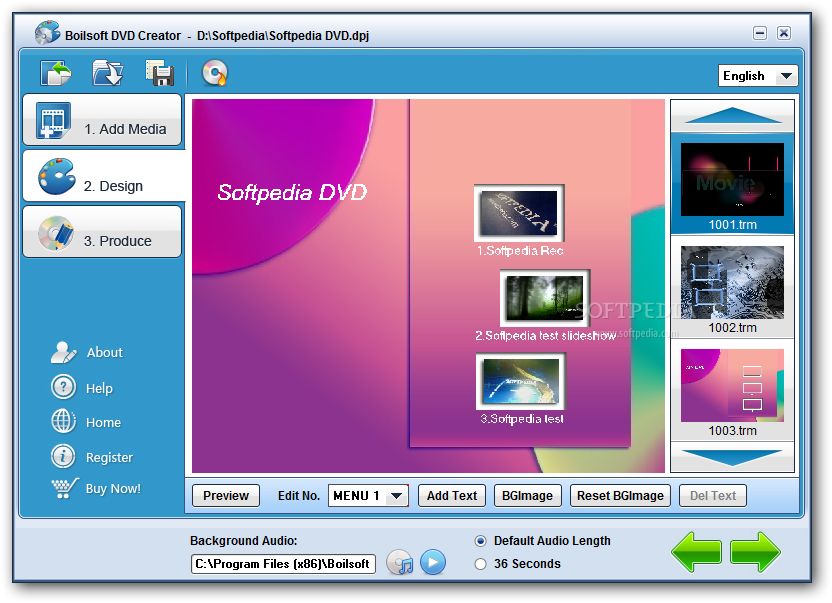Select the Default Audio Length radio button
The image size is (832, 603).
point(480,541)
